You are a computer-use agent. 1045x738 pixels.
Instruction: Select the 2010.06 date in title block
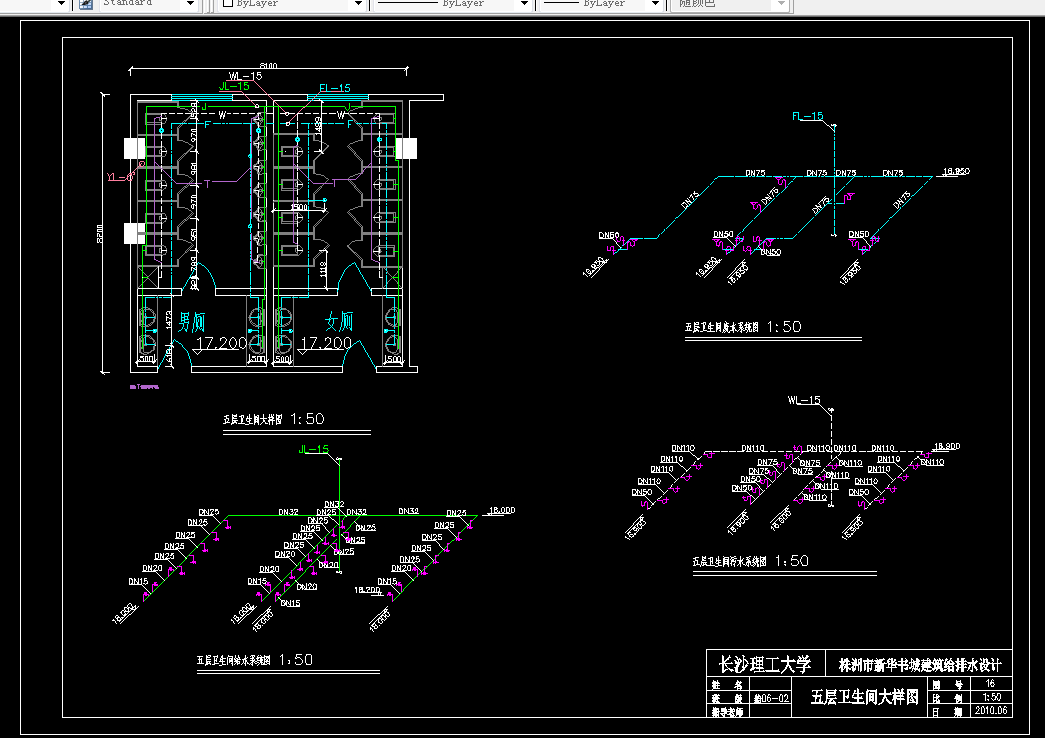[x=991, y=711]
